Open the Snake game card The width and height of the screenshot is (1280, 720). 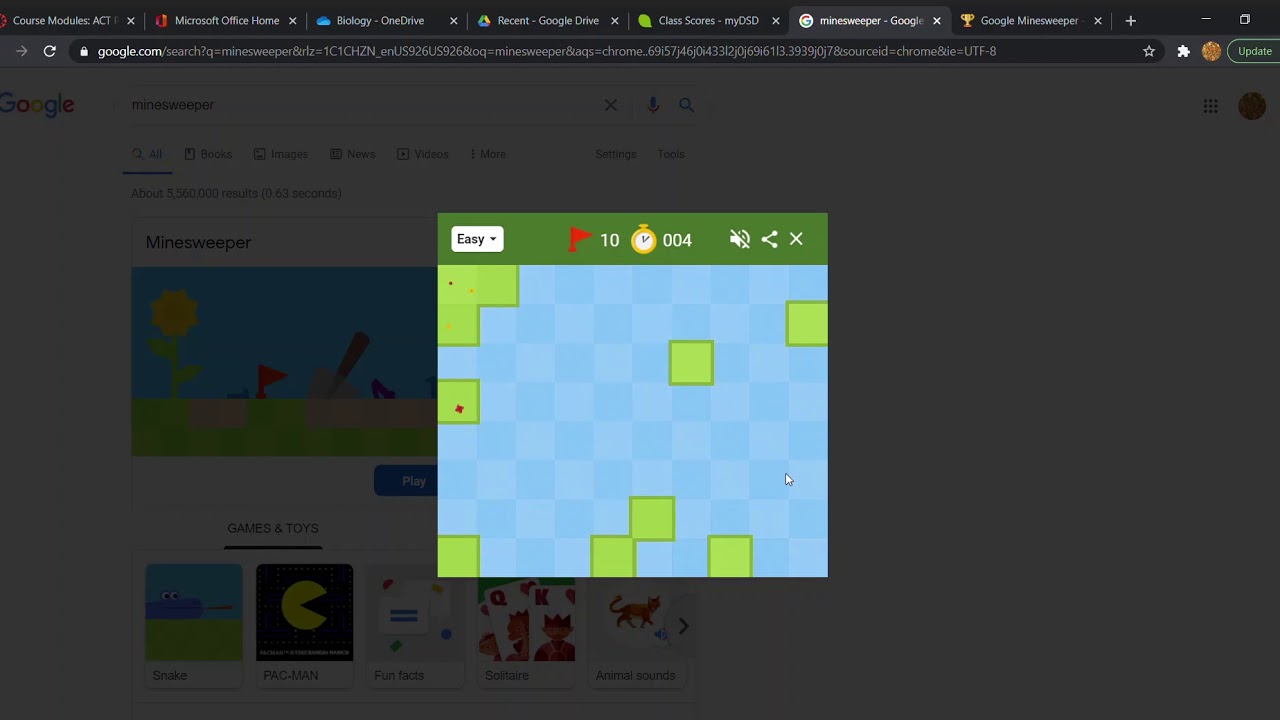[x=194, y=625]
